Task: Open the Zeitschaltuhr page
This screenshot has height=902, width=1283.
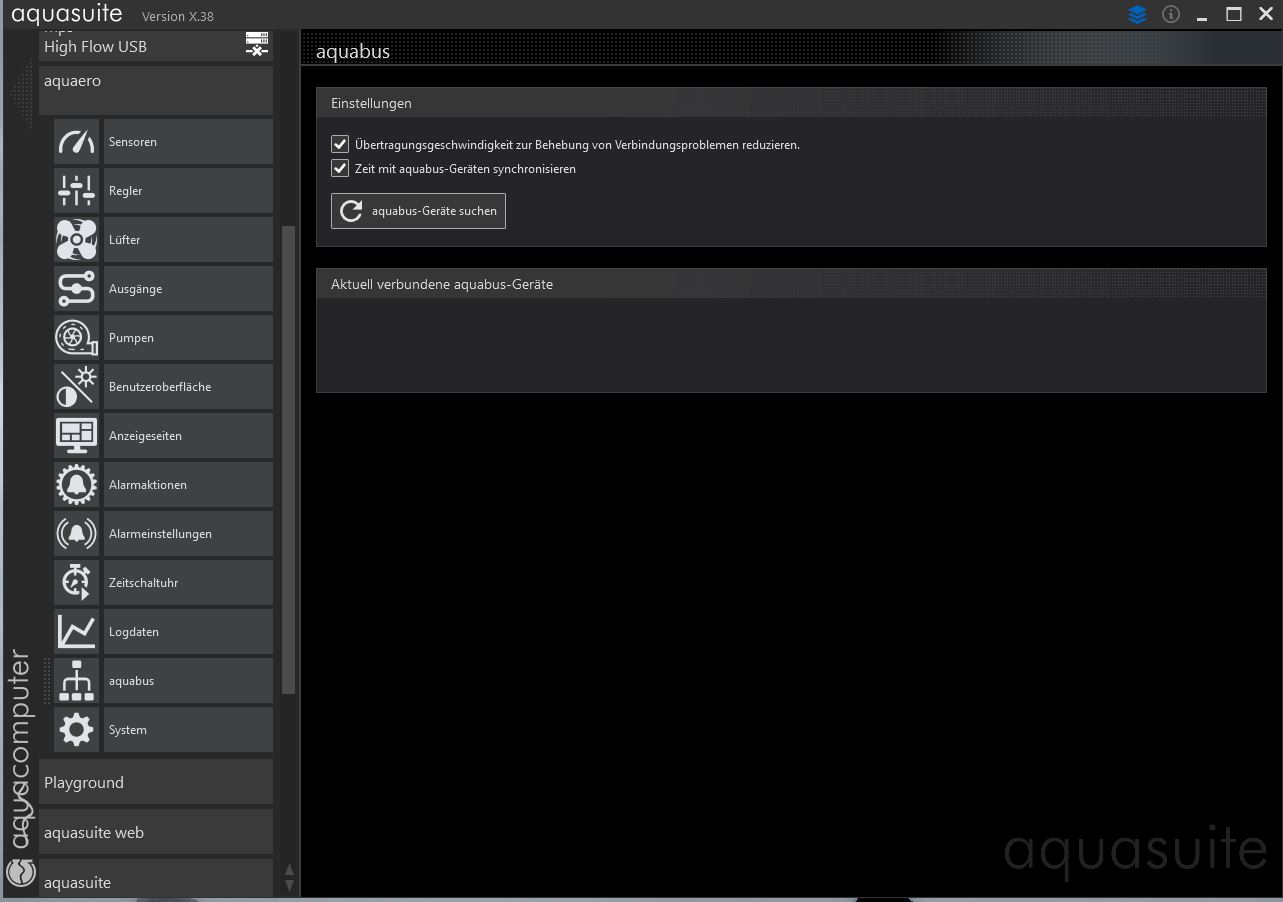Action: (188, 583)
